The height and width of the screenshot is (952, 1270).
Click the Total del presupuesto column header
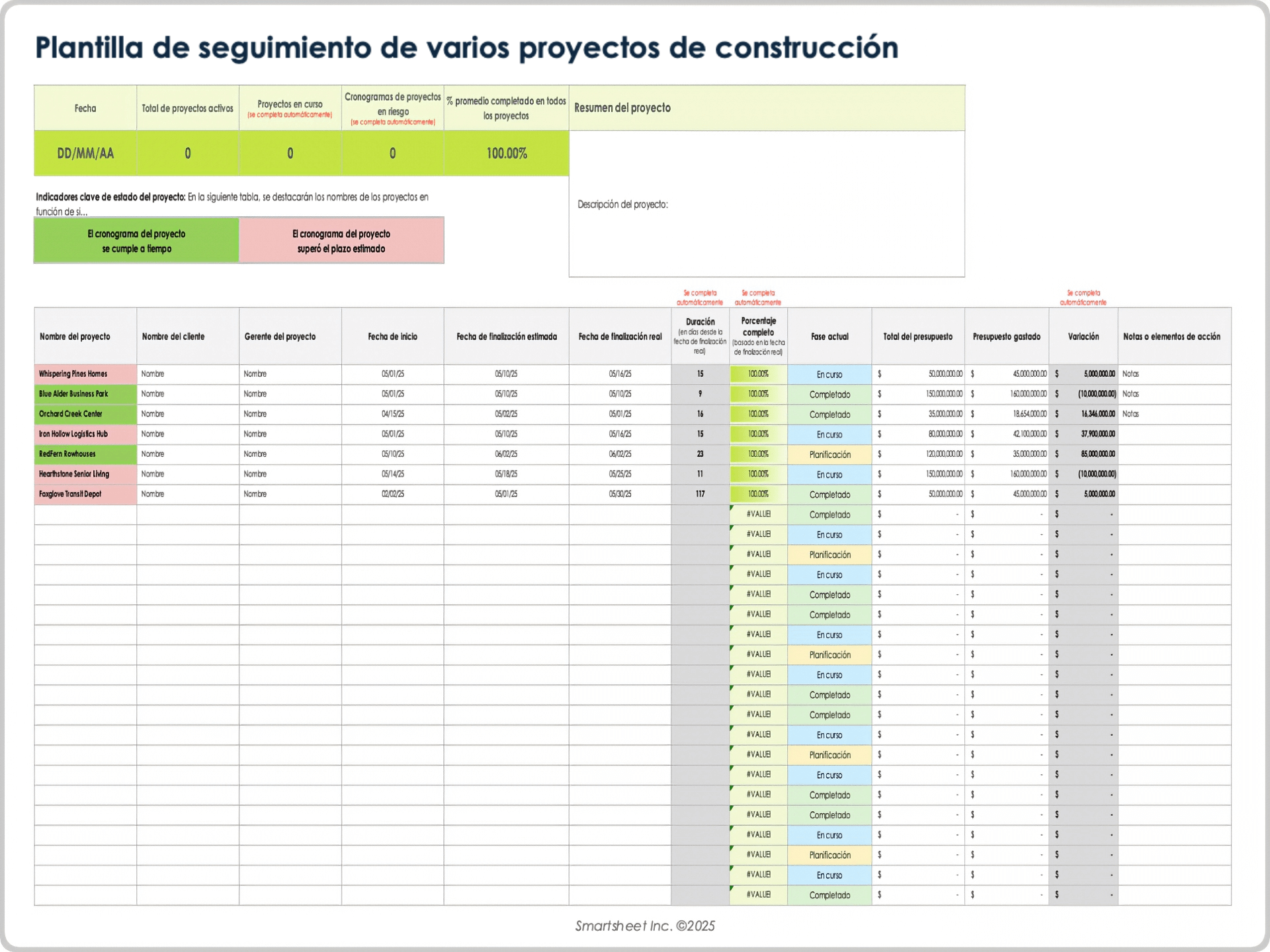click(918, 337)
